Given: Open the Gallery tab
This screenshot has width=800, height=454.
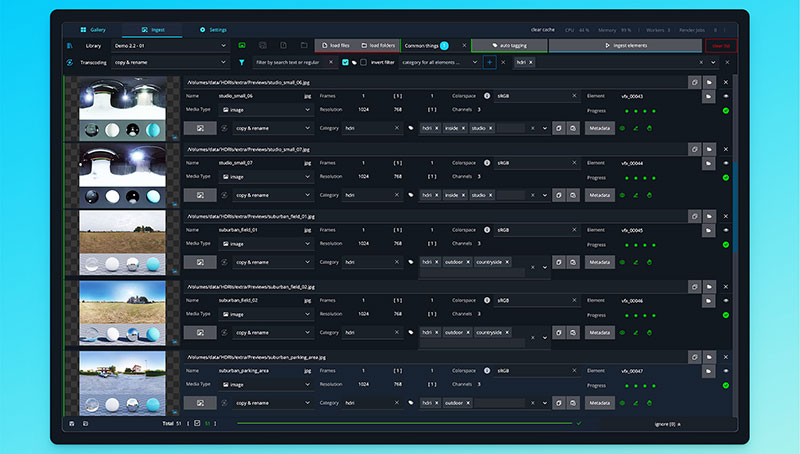Looking at the screenshot, I should coord(93,30).
